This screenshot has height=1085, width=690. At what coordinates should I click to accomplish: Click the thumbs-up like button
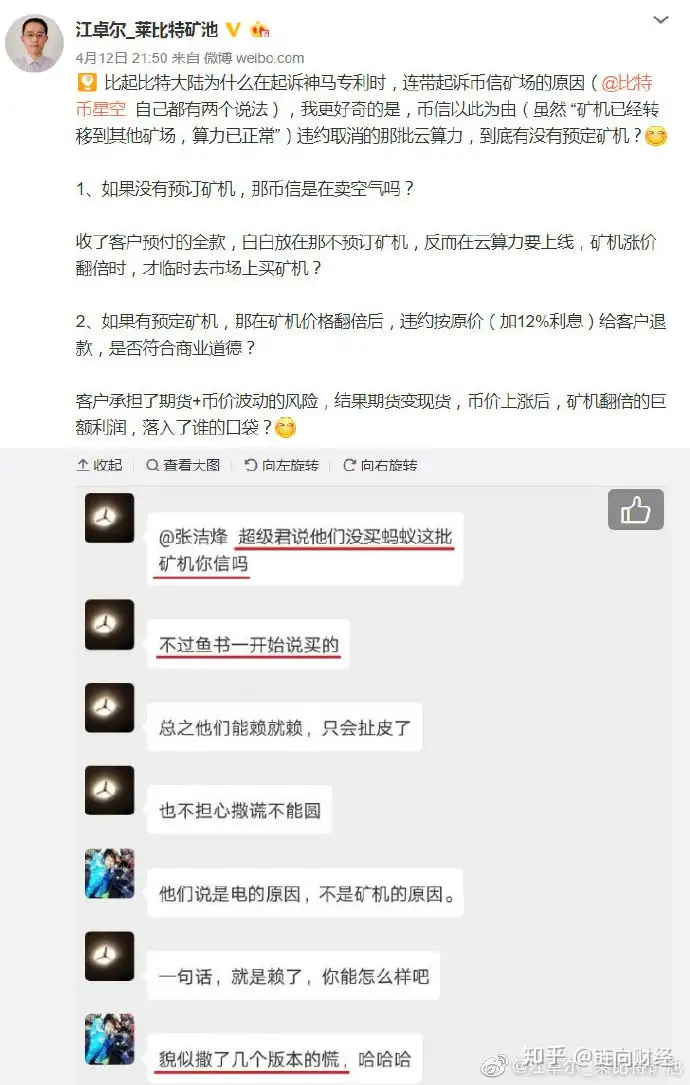tap(635, 510)
